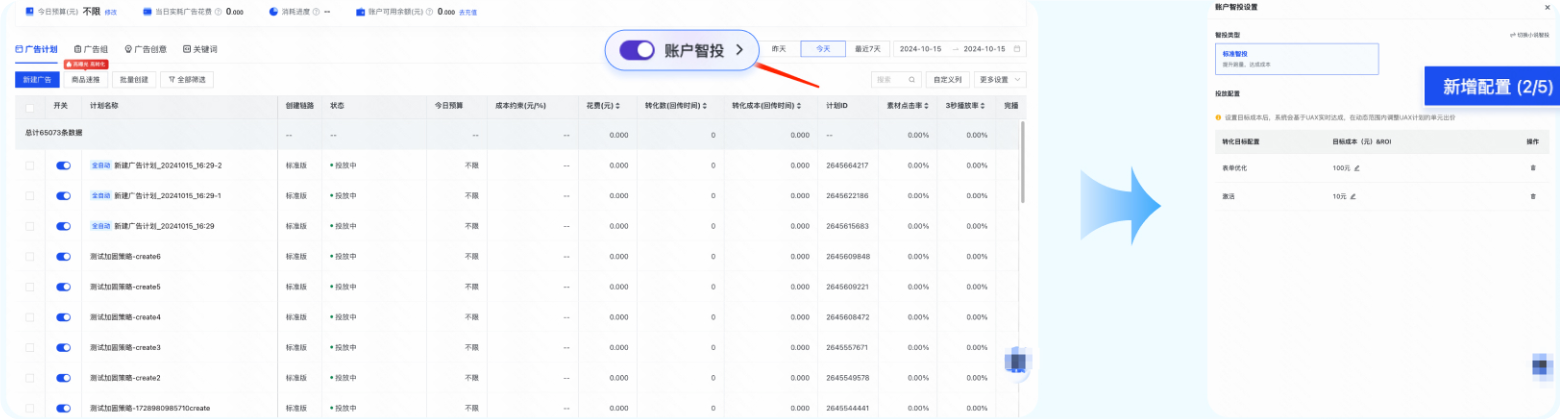Open the 更多设置 dropdown

point(1000,79)
